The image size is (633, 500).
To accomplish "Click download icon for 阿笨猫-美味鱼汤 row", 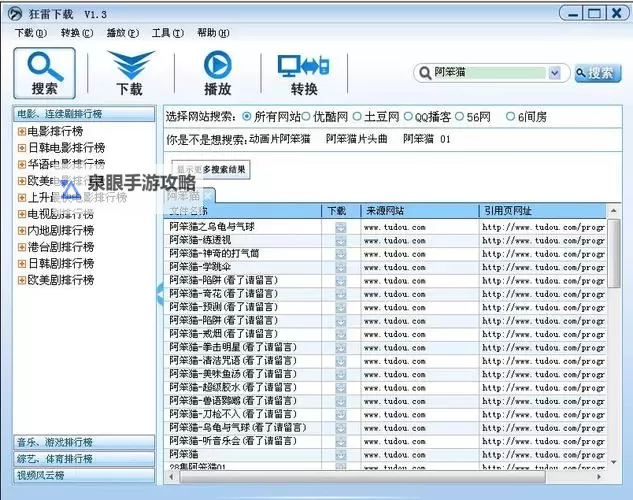I will [341, 374].
